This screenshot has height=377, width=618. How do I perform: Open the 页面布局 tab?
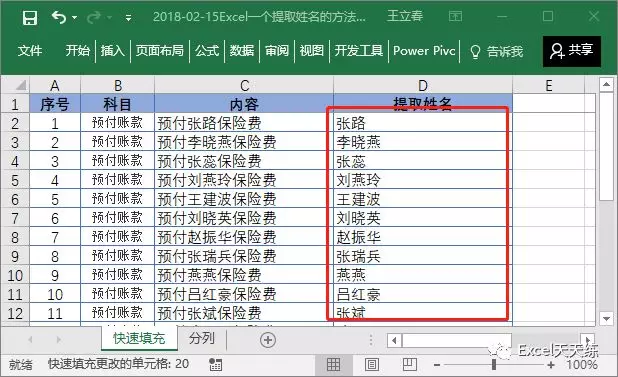[160, 51]
